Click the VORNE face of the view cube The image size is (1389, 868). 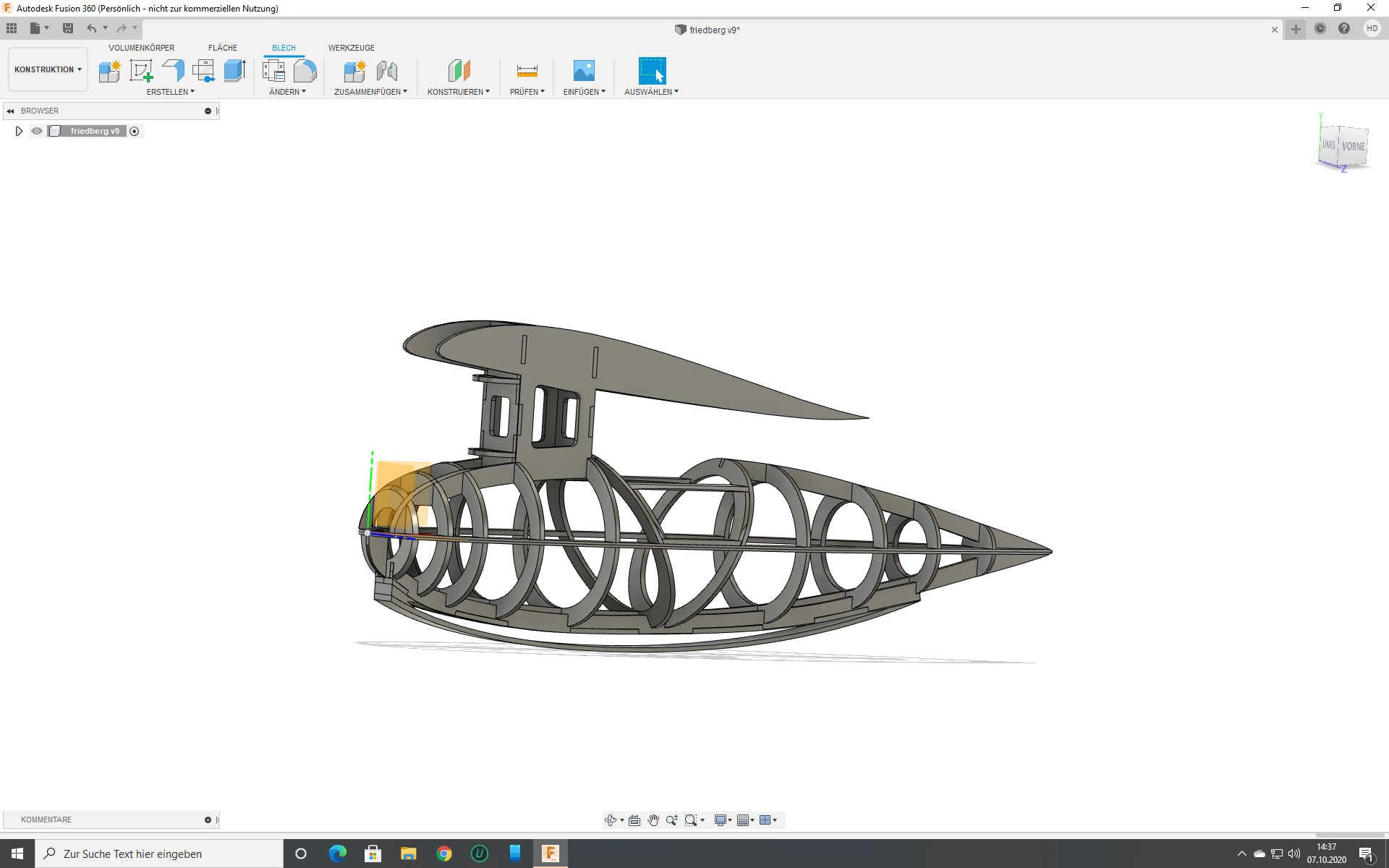click(1353, 147)
